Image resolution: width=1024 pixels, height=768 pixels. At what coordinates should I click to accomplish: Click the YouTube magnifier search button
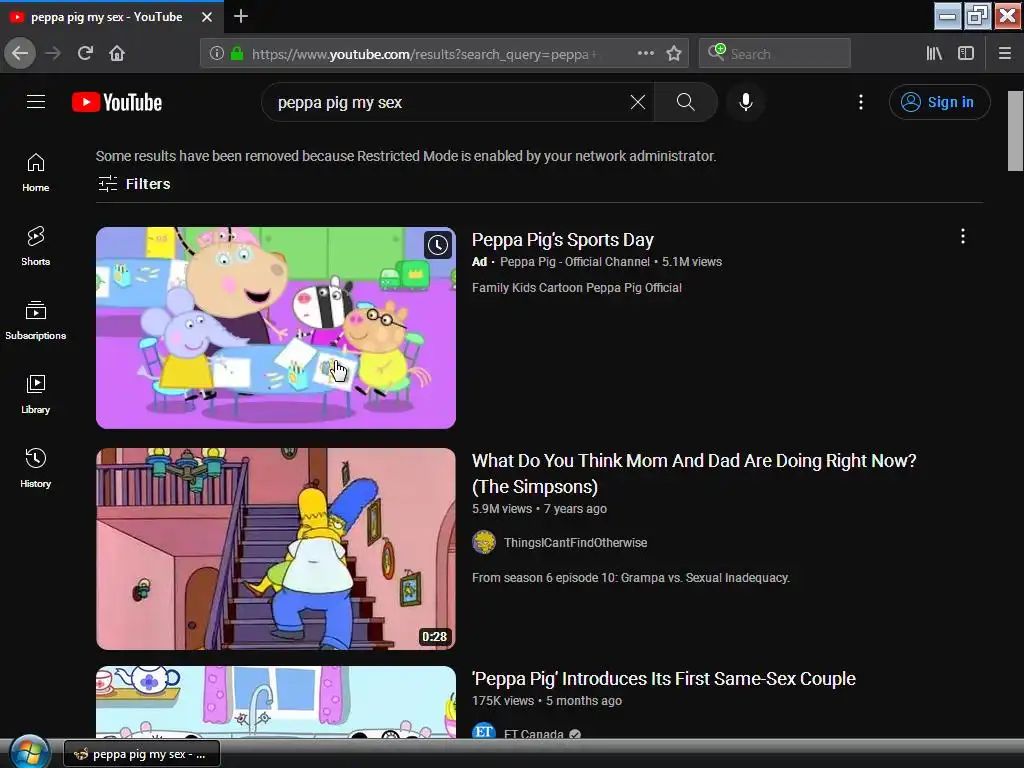[686, 102]
